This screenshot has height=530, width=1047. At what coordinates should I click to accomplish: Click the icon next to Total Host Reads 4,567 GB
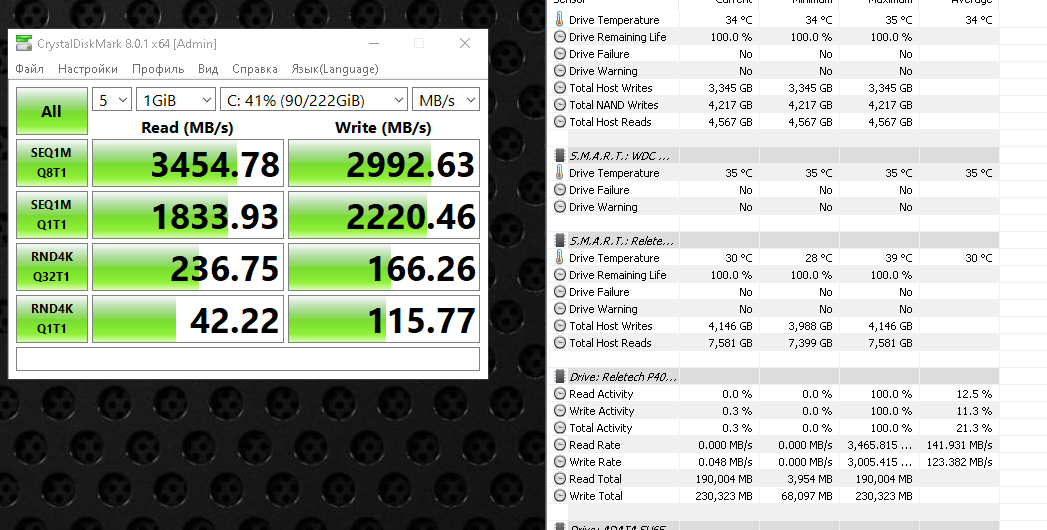[x=560, y=122]
